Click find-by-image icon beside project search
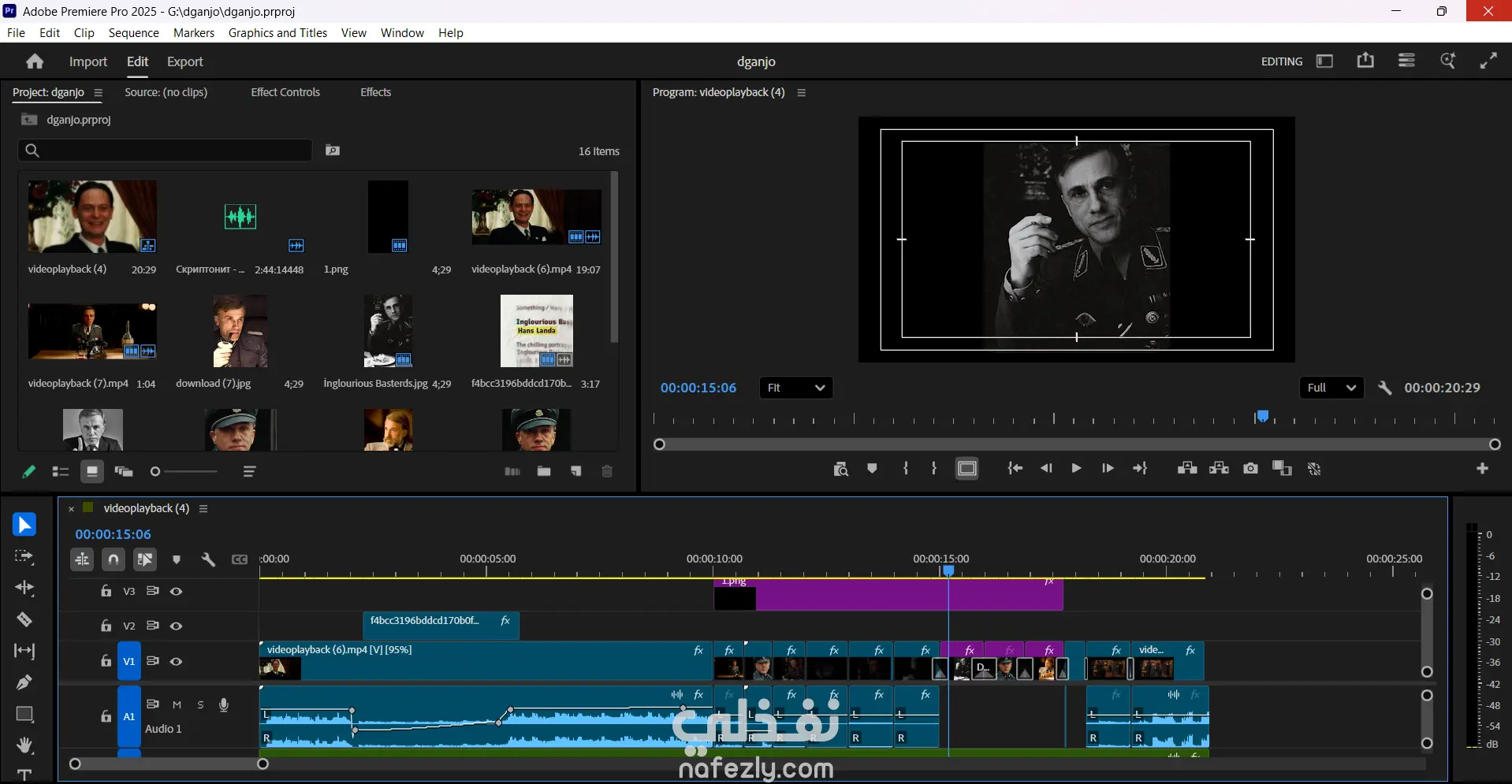The width and height of the screenshot is (1512, 784). 333,150
